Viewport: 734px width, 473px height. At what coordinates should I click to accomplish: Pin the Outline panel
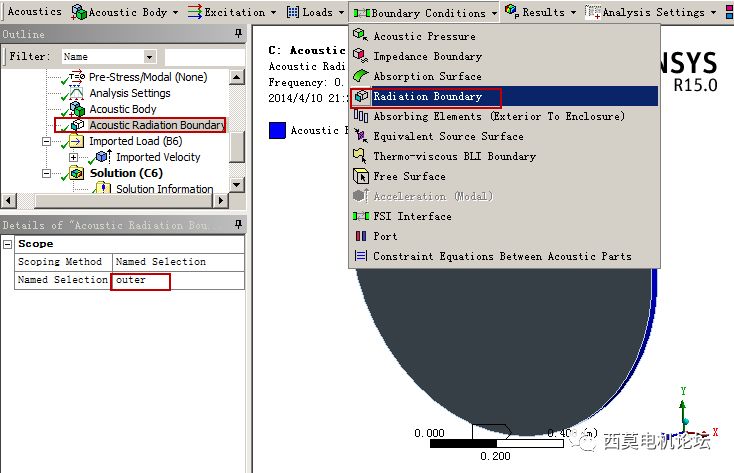(238, 33)
